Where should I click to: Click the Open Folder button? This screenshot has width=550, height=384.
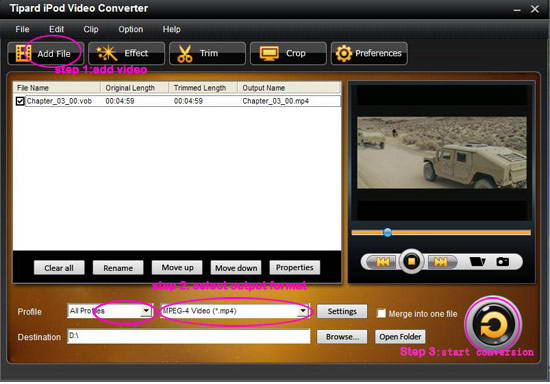pos(400,337)
